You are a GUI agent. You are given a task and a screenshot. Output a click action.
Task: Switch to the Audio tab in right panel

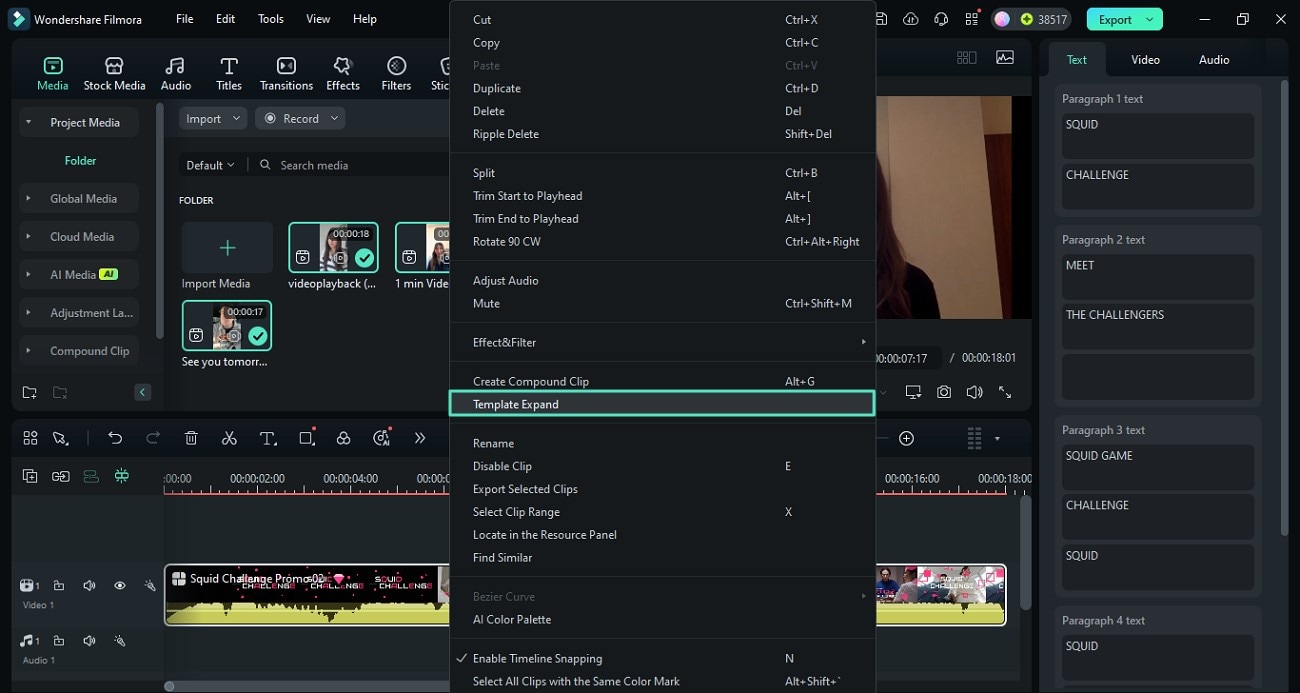point(1214,60)
